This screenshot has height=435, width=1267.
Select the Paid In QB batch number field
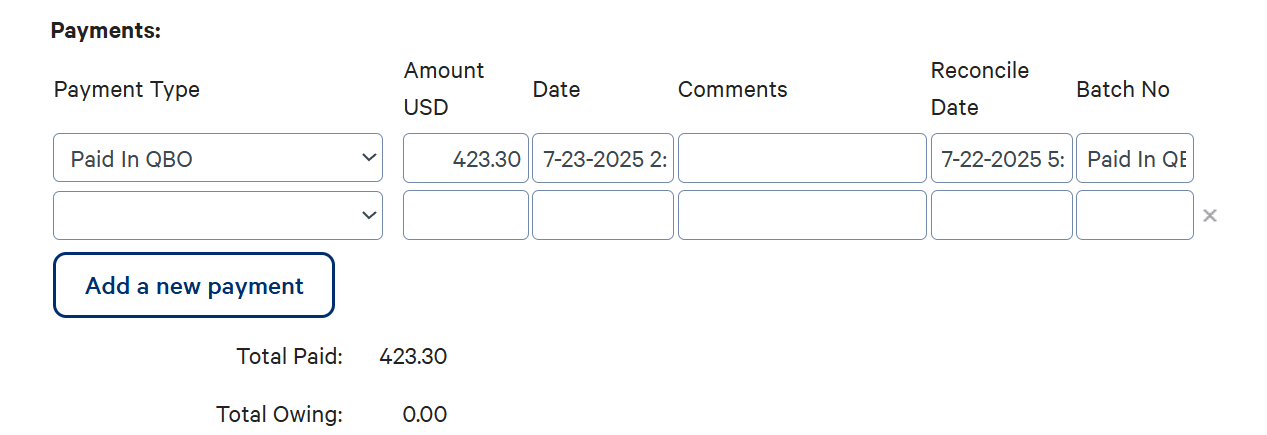[1134, 158]
